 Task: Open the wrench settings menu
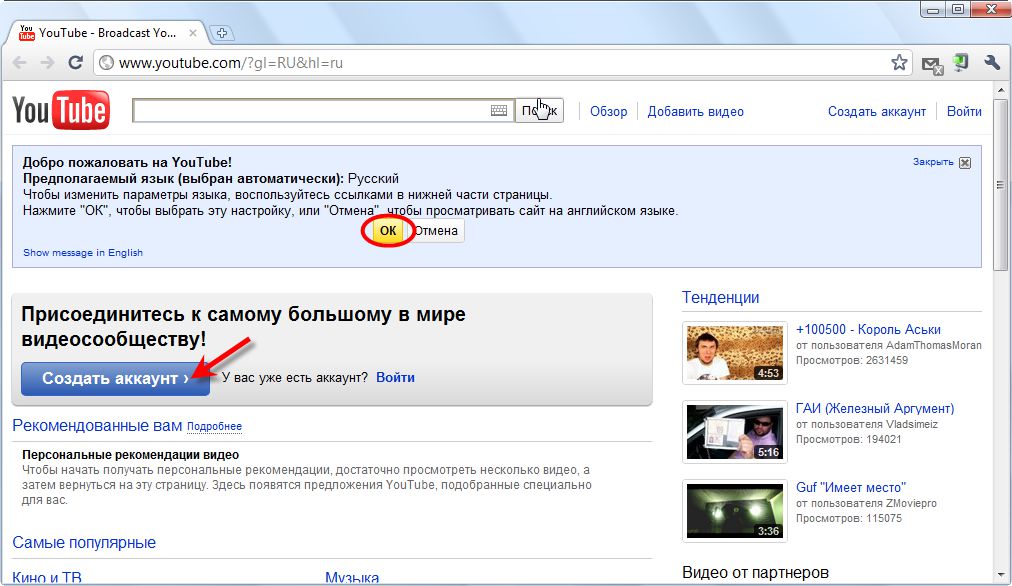(x=992, y=63)
